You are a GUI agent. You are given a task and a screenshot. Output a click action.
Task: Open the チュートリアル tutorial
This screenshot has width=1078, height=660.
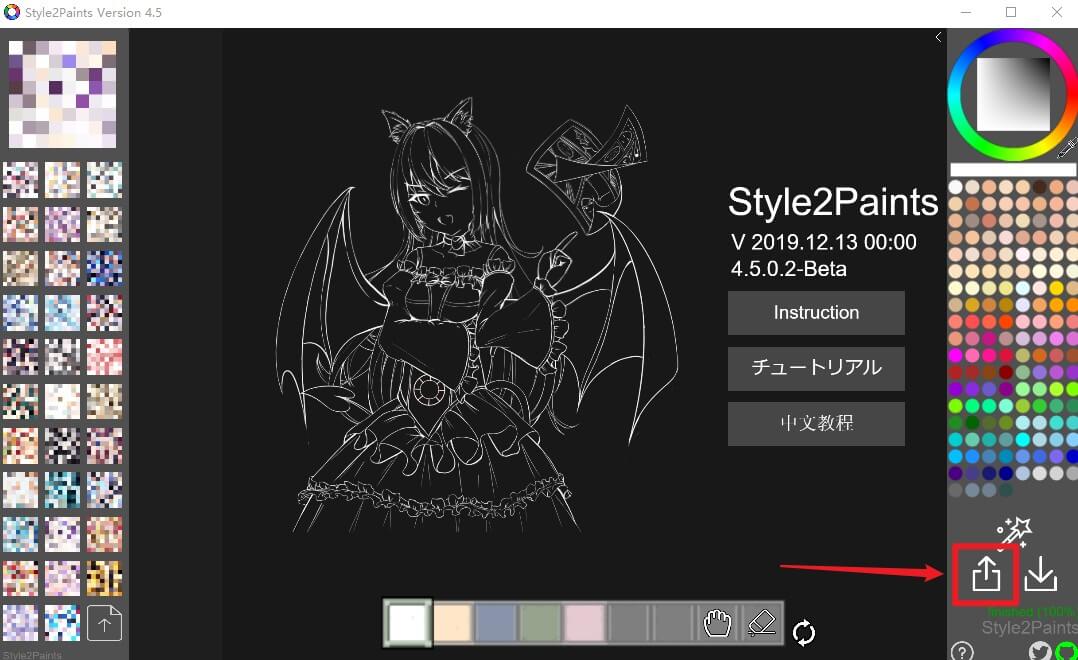[x=816, y=368]
